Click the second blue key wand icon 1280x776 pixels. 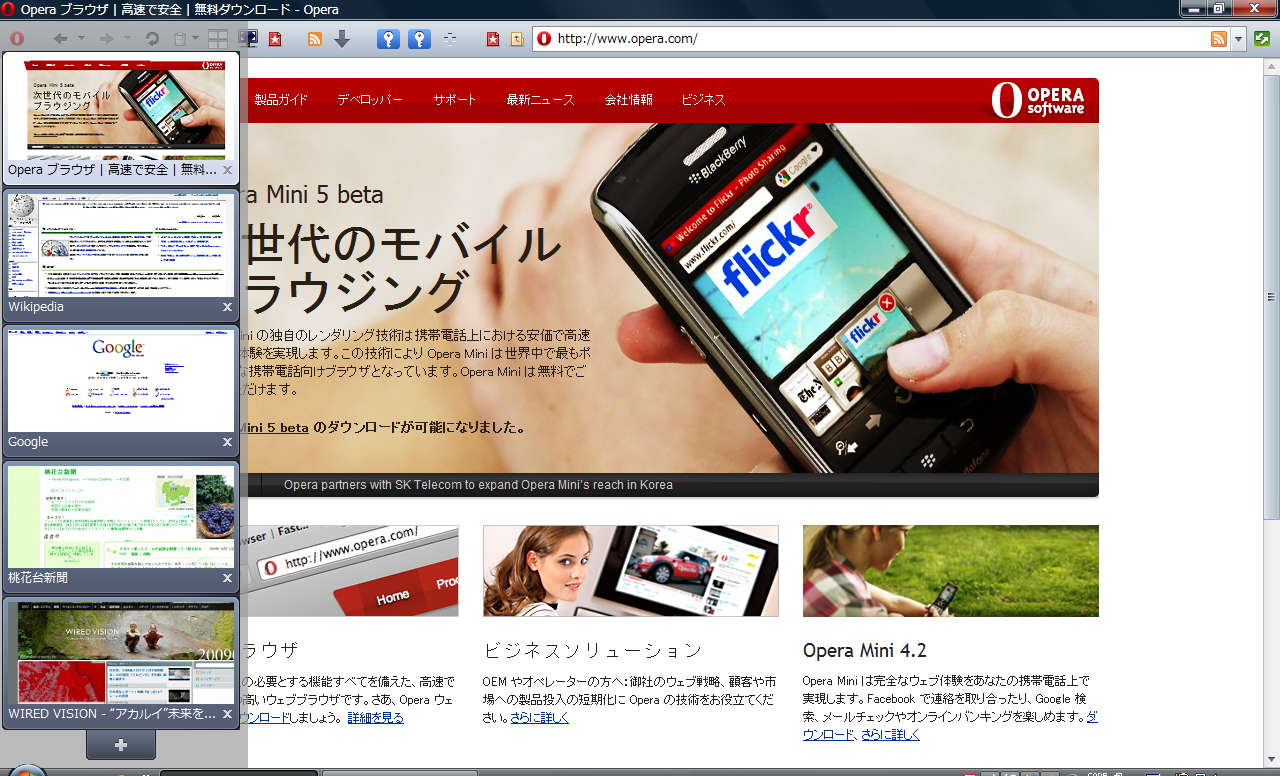coord(420,39)
